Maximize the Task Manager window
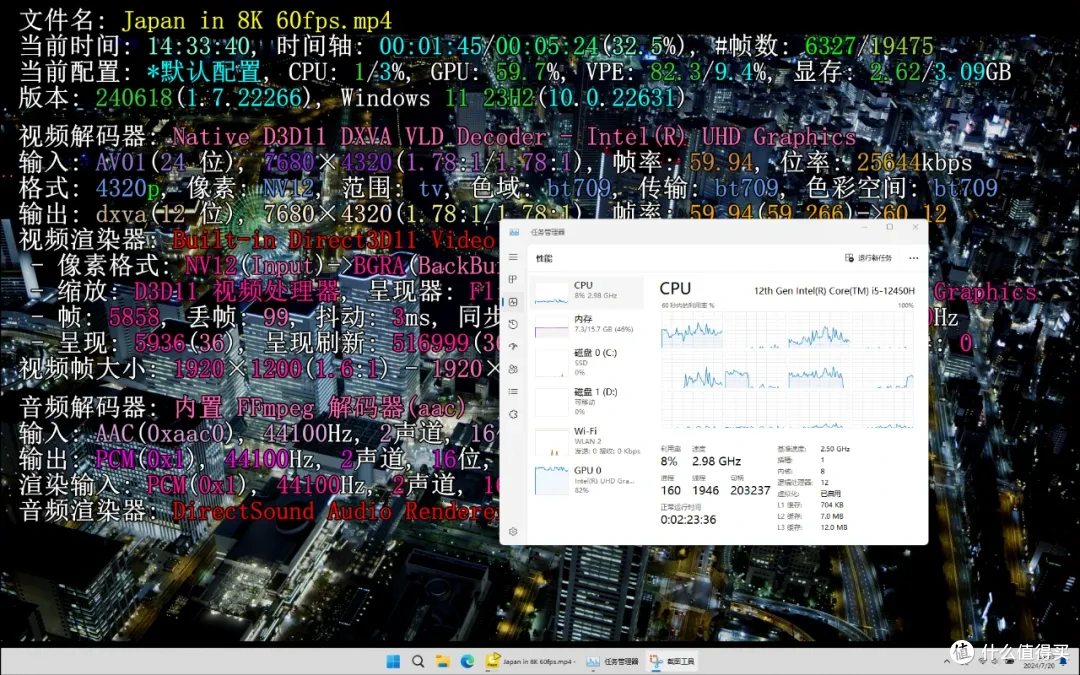The height and width of the screenshot is (675, 1080). tap(889, 227)
